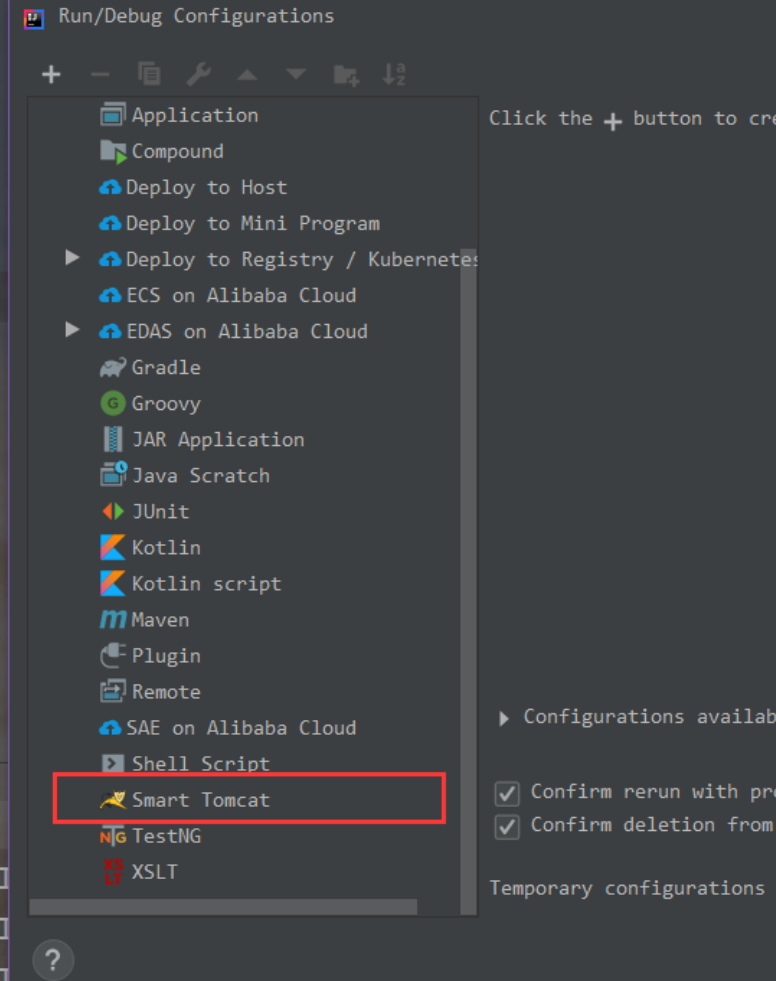Select XSLT configuration type

(155, 872)
